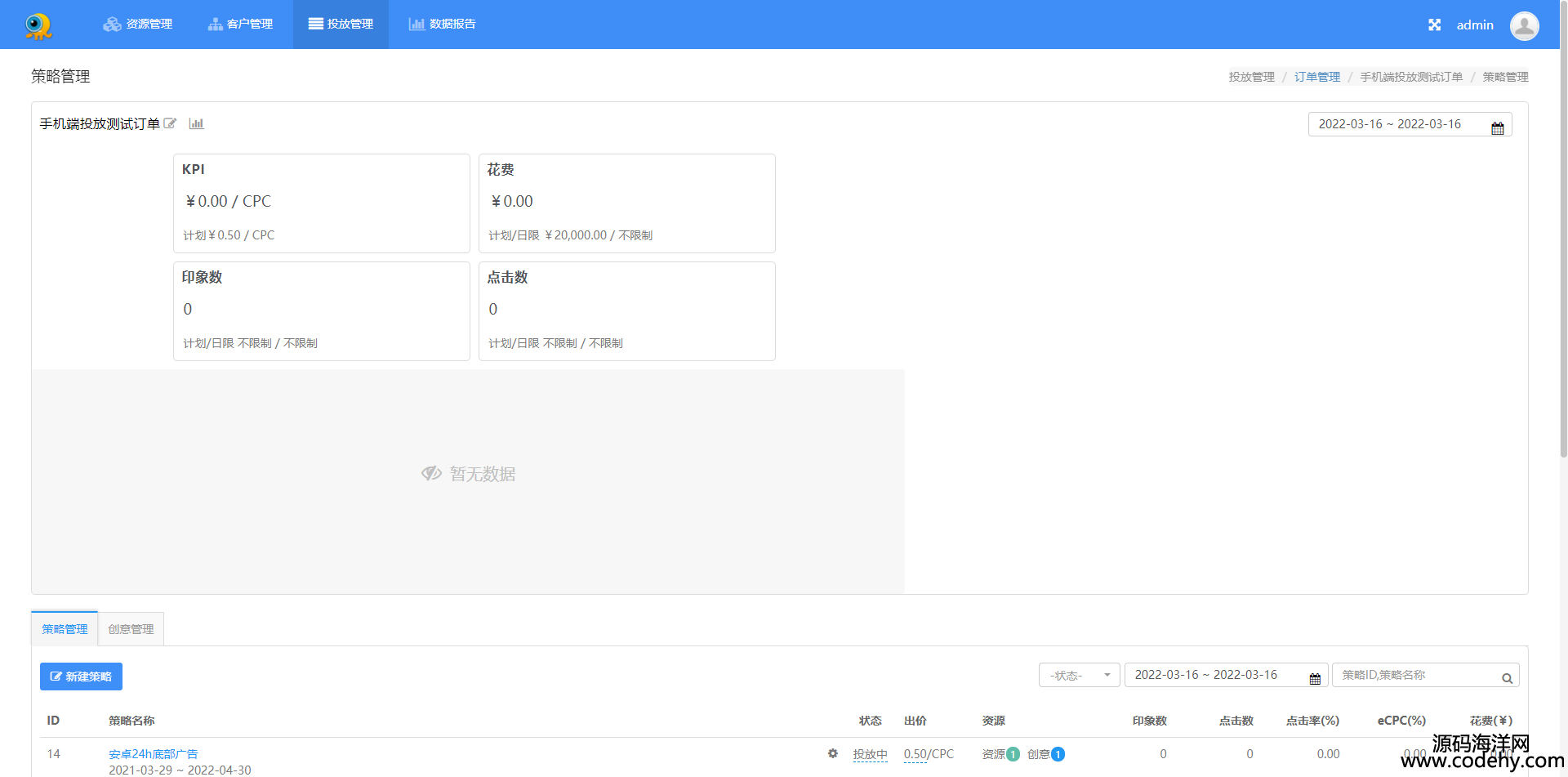Click the 状态 column header
This screenshot has height=777, width=1568.
pos(870,721)
